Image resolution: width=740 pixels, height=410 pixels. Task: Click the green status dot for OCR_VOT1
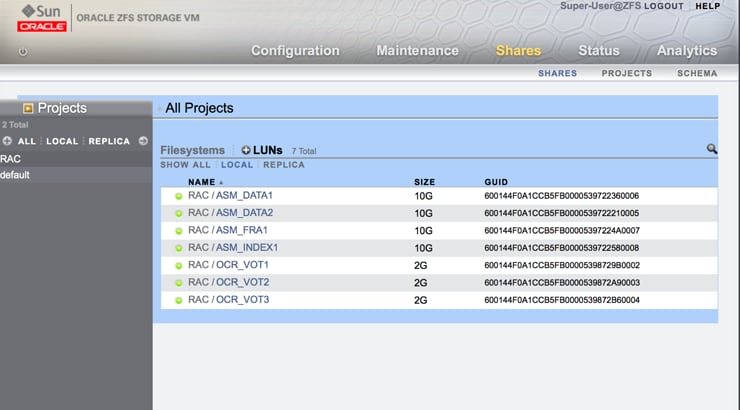tap(178, 266)
